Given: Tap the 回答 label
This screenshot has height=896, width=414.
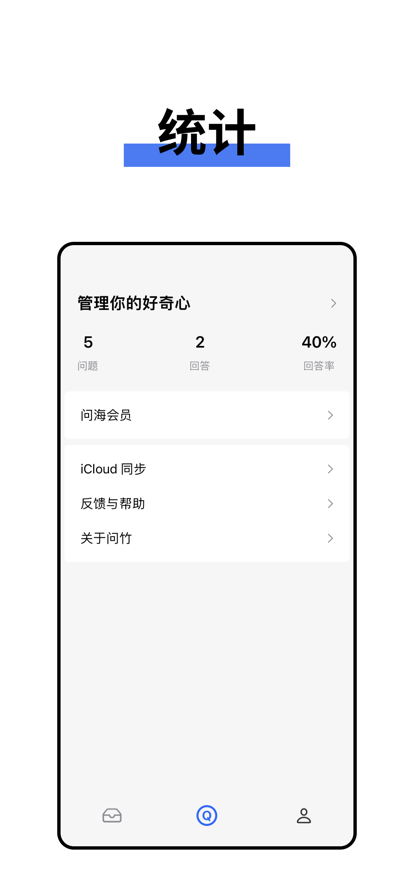Looking at the screenshot, I should [x=200, y=366].
